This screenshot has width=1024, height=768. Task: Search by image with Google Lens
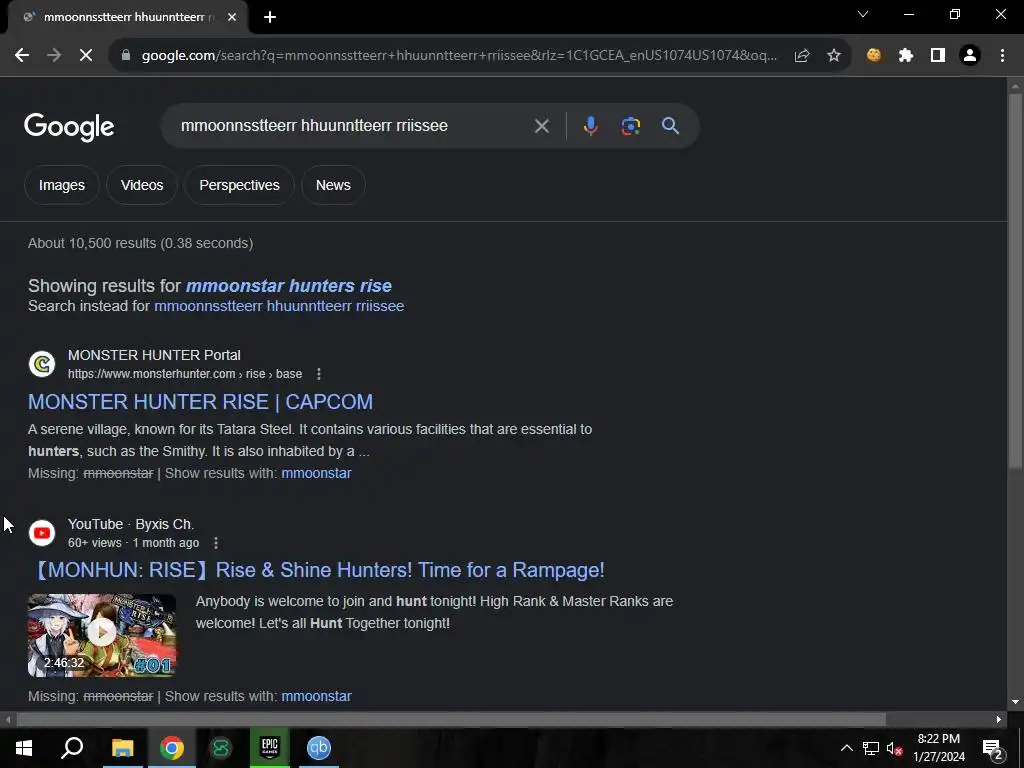tap(631, 126)
